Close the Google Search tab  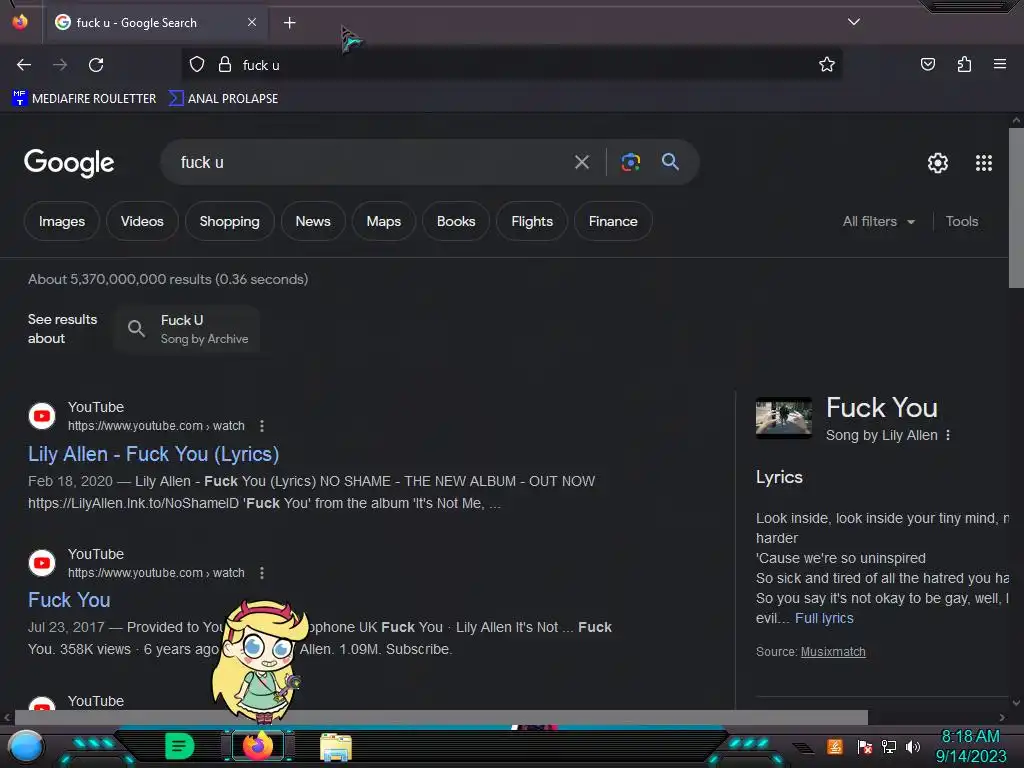click(252, 22)
